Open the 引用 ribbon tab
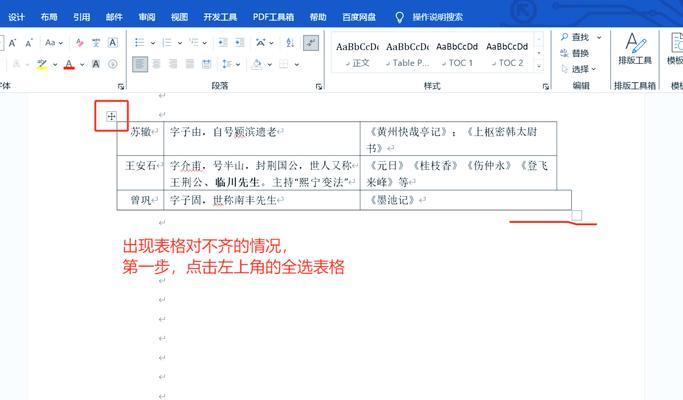This screenshot has width=683, height=400. tap(81, 17)
